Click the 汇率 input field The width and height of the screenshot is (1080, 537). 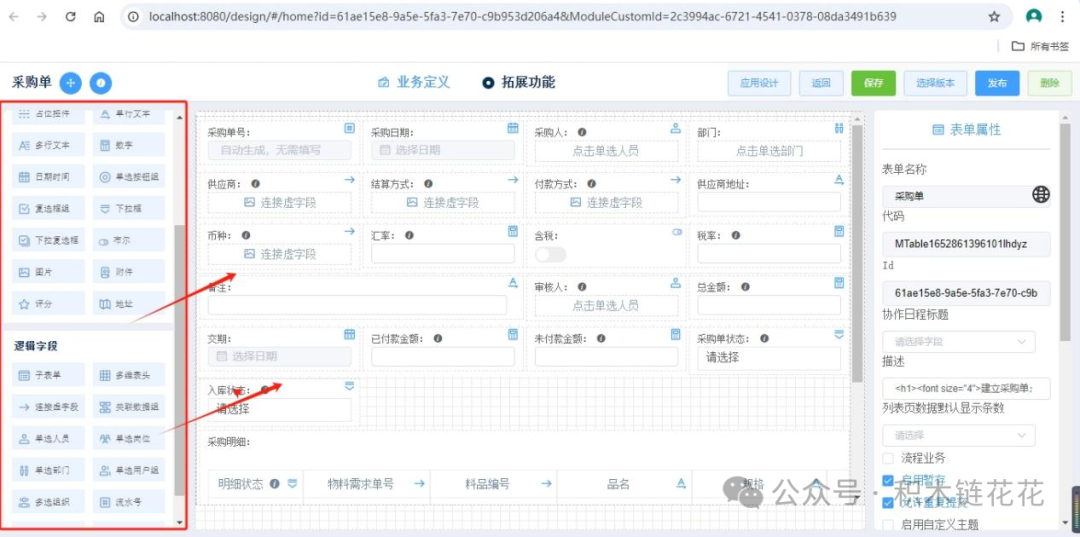[x=434, y=254]
